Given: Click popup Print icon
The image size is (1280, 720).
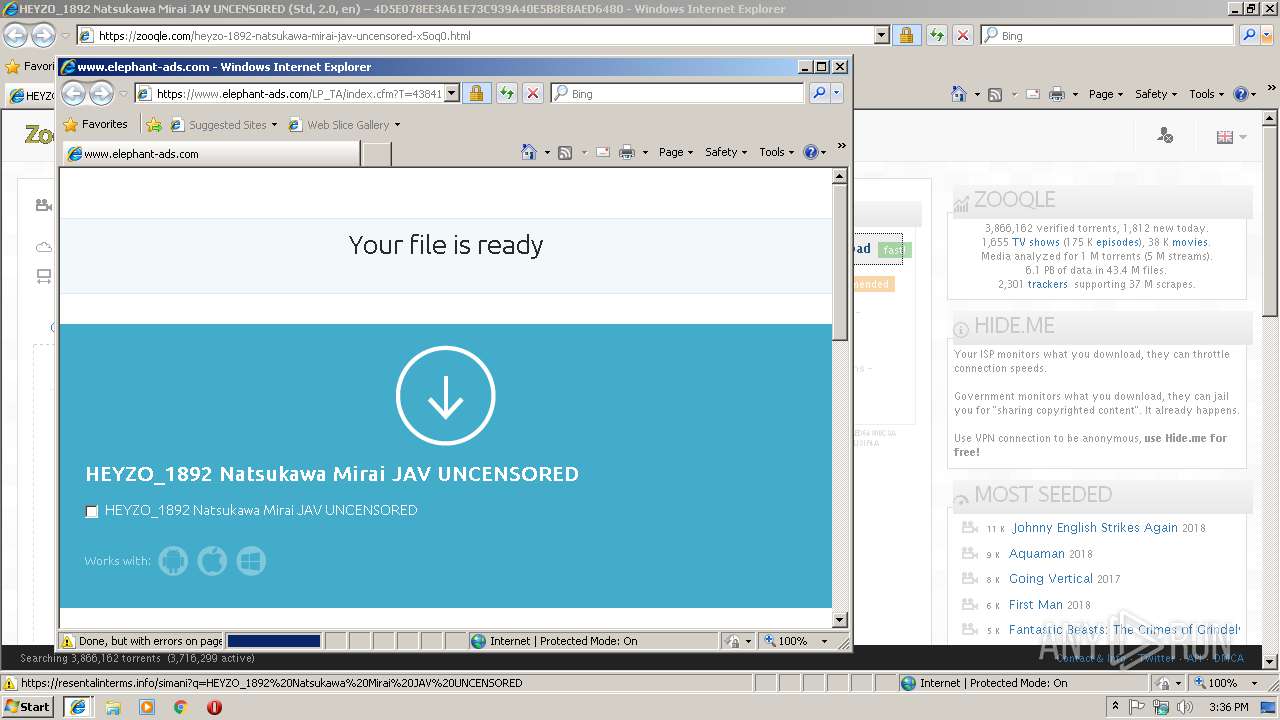Looking at the screenshot, I should click(627, 152).
